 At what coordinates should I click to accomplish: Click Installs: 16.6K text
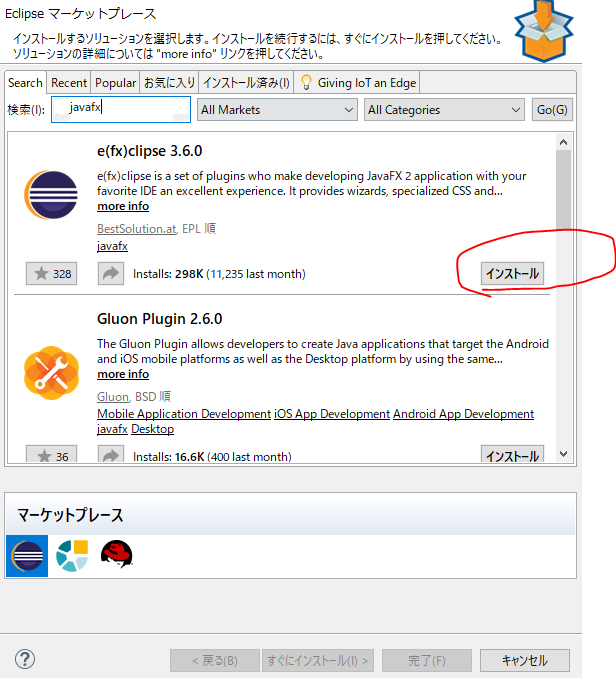pyautogui.click(x=212, y=457)
